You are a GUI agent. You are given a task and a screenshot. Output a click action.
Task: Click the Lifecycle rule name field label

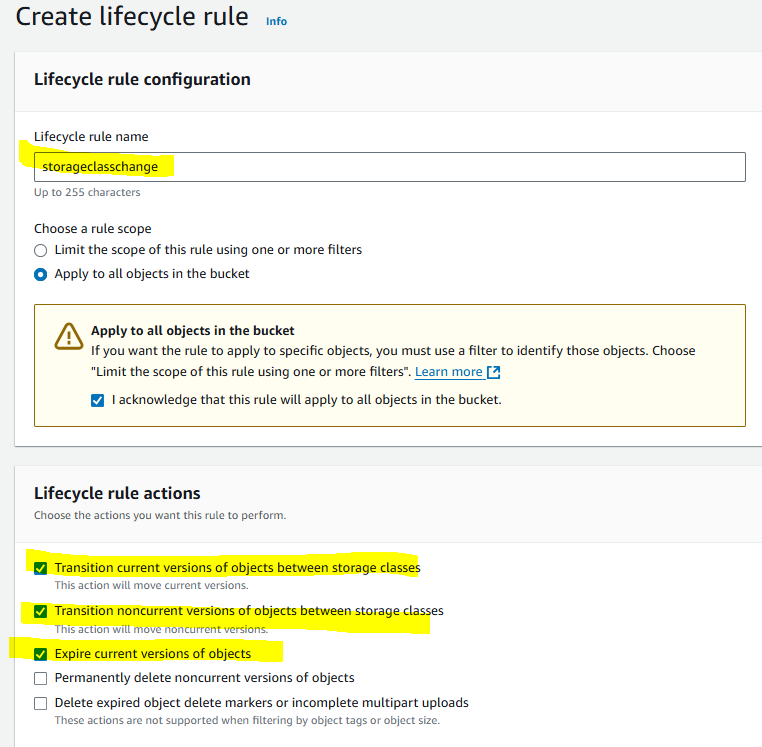click(x=91, y=136)
